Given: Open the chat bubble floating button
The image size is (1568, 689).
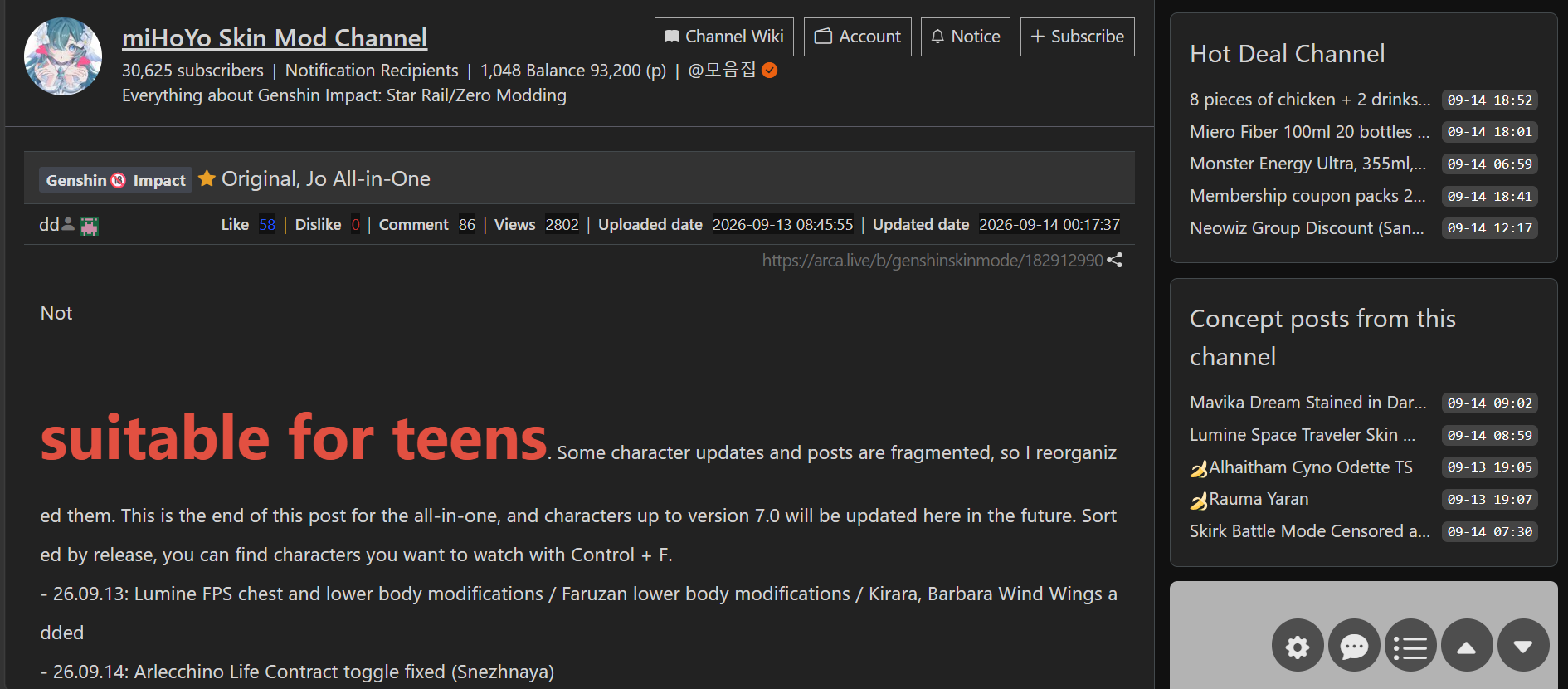Looking at the screenshot, I should coord(1354,645).
